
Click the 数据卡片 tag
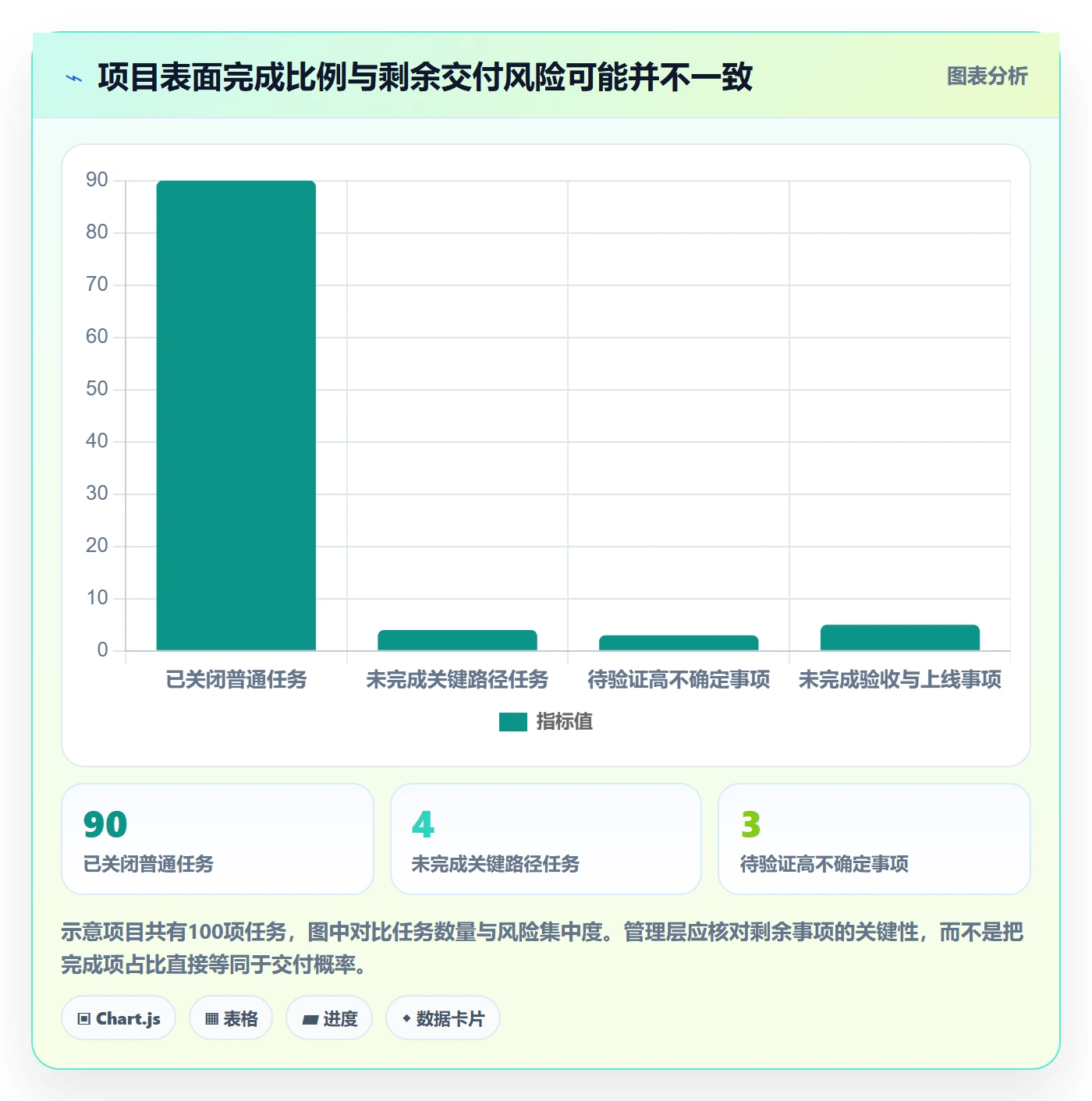coord(443,1018)
